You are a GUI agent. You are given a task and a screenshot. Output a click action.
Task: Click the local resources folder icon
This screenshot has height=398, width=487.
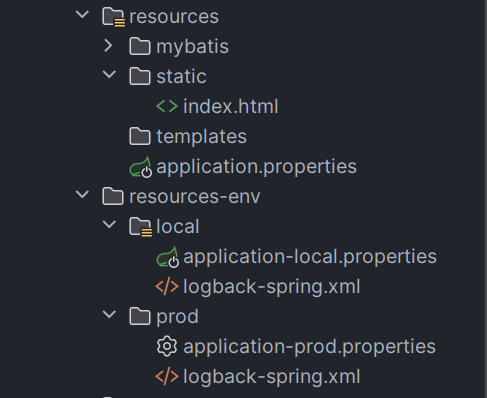coord(141,227)
